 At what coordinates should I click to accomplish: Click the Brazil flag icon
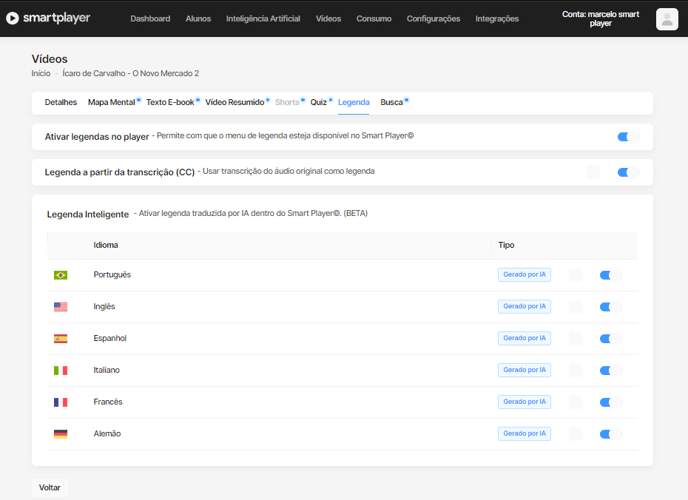(61, 275)
